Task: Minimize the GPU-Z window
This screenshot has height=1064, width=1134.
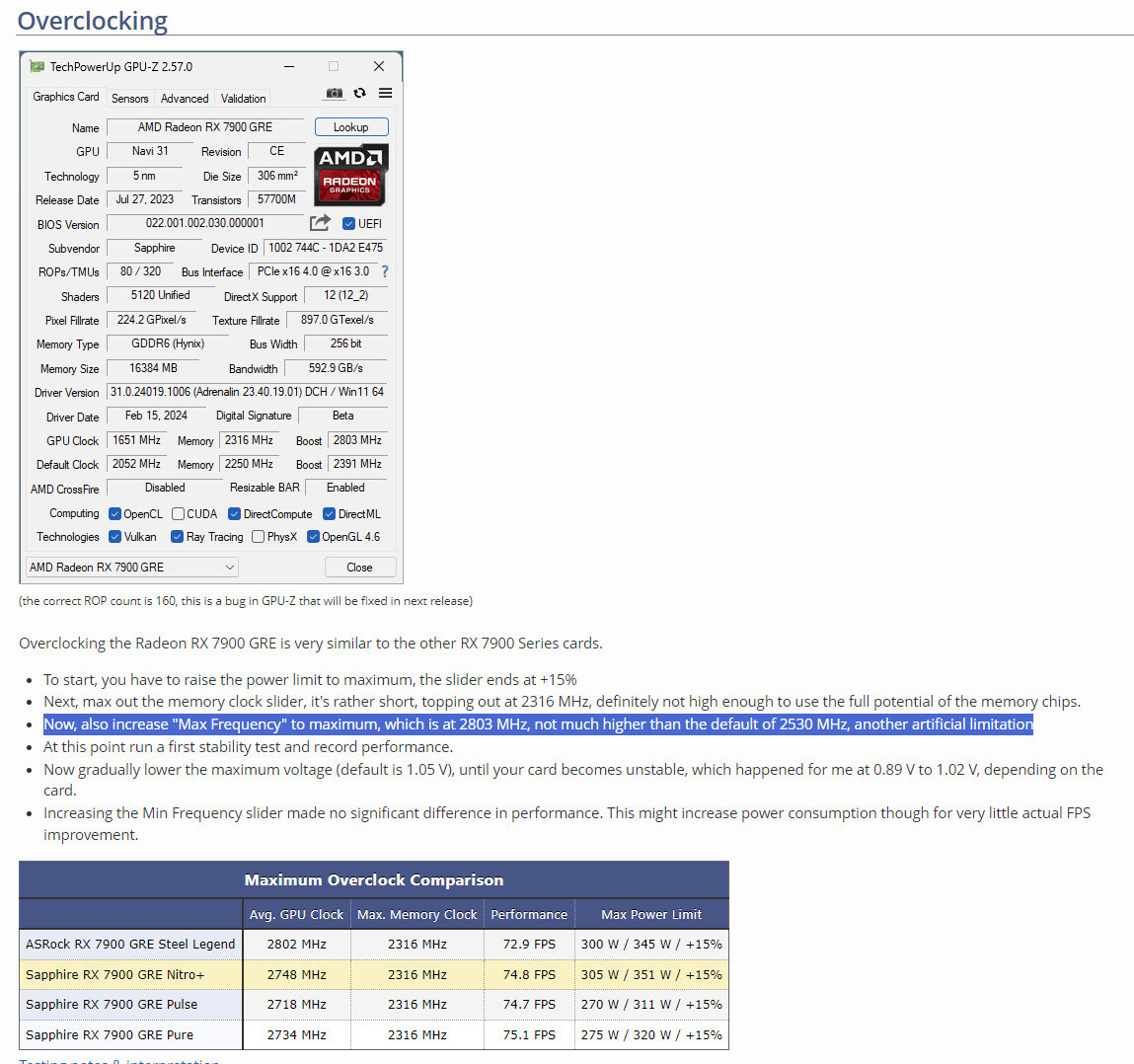Action: tap(289, 66)
